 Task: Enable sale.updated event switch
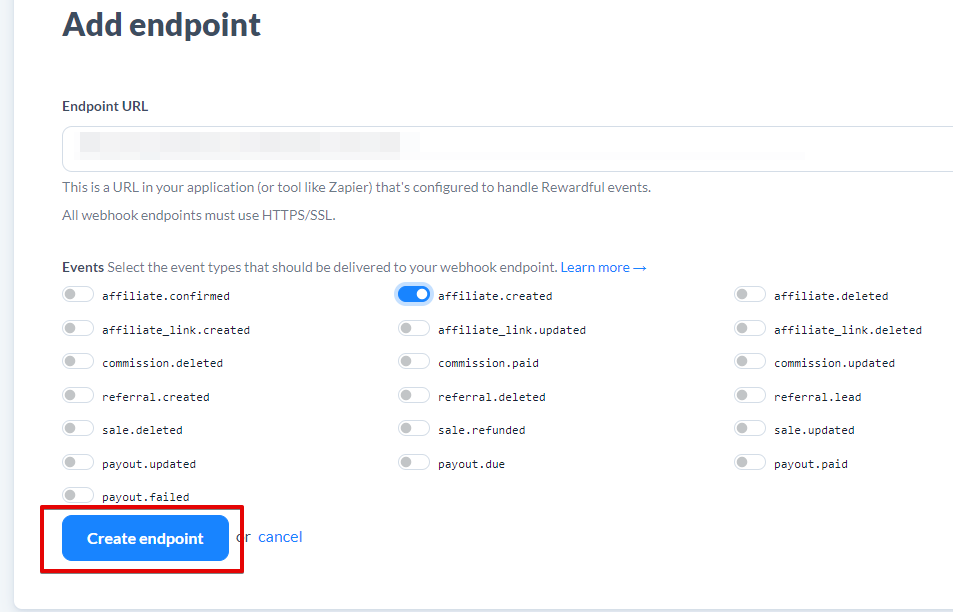coord(749,428)
